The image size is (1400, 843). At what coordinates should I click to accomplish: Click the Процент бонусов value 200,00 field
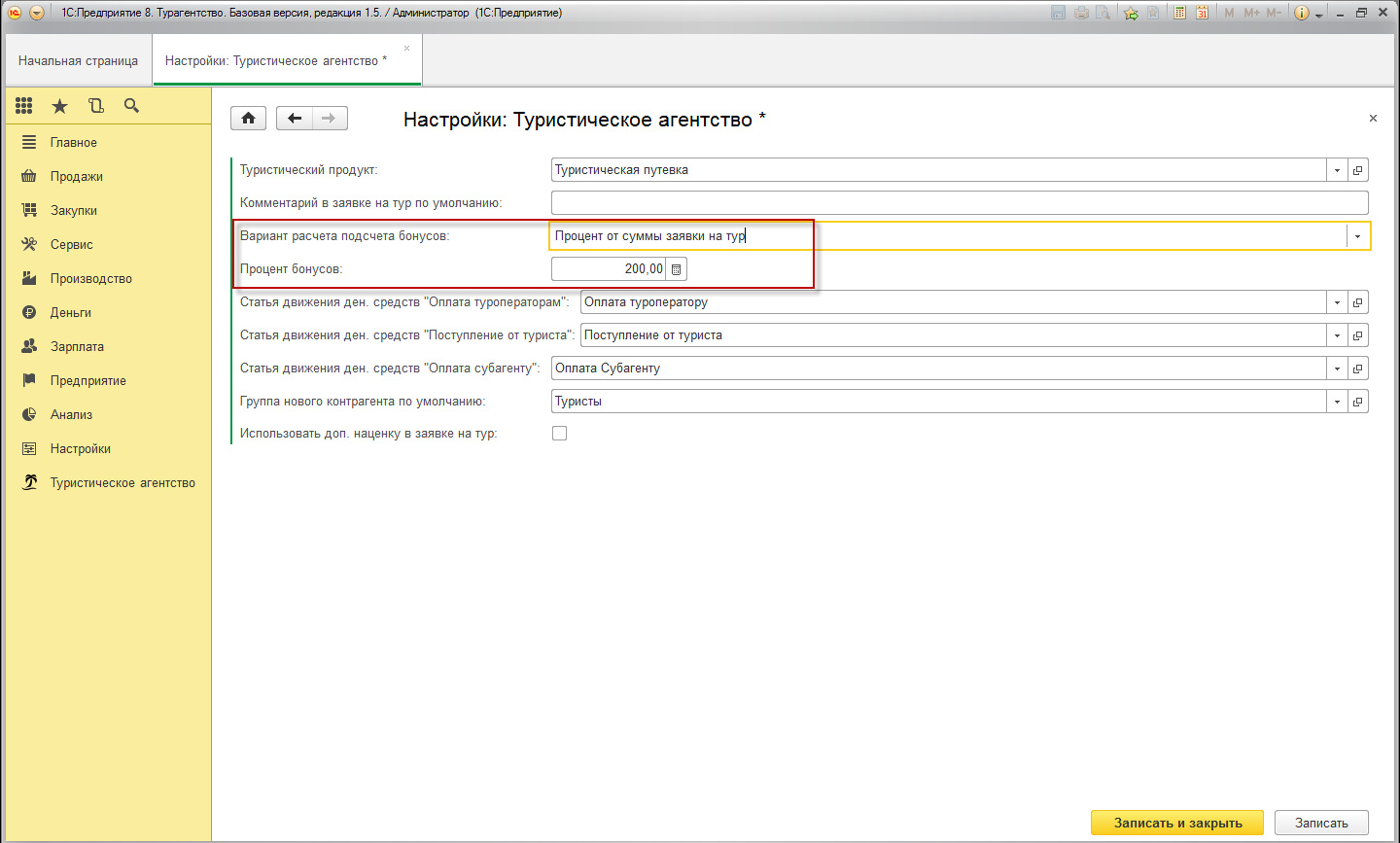click(609, 269)
